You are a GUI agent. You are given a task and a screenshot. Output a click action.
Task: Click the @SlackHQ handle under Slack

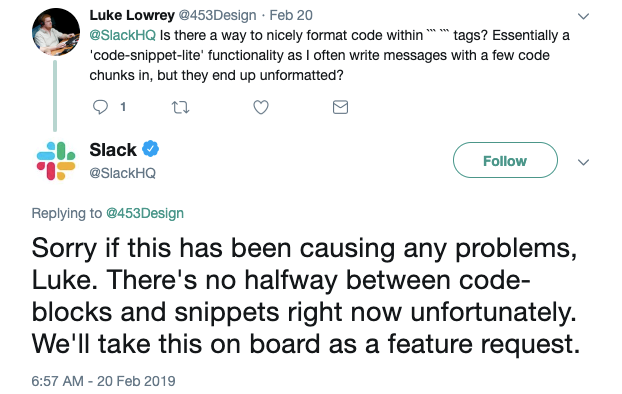click(x=123, y=173)
